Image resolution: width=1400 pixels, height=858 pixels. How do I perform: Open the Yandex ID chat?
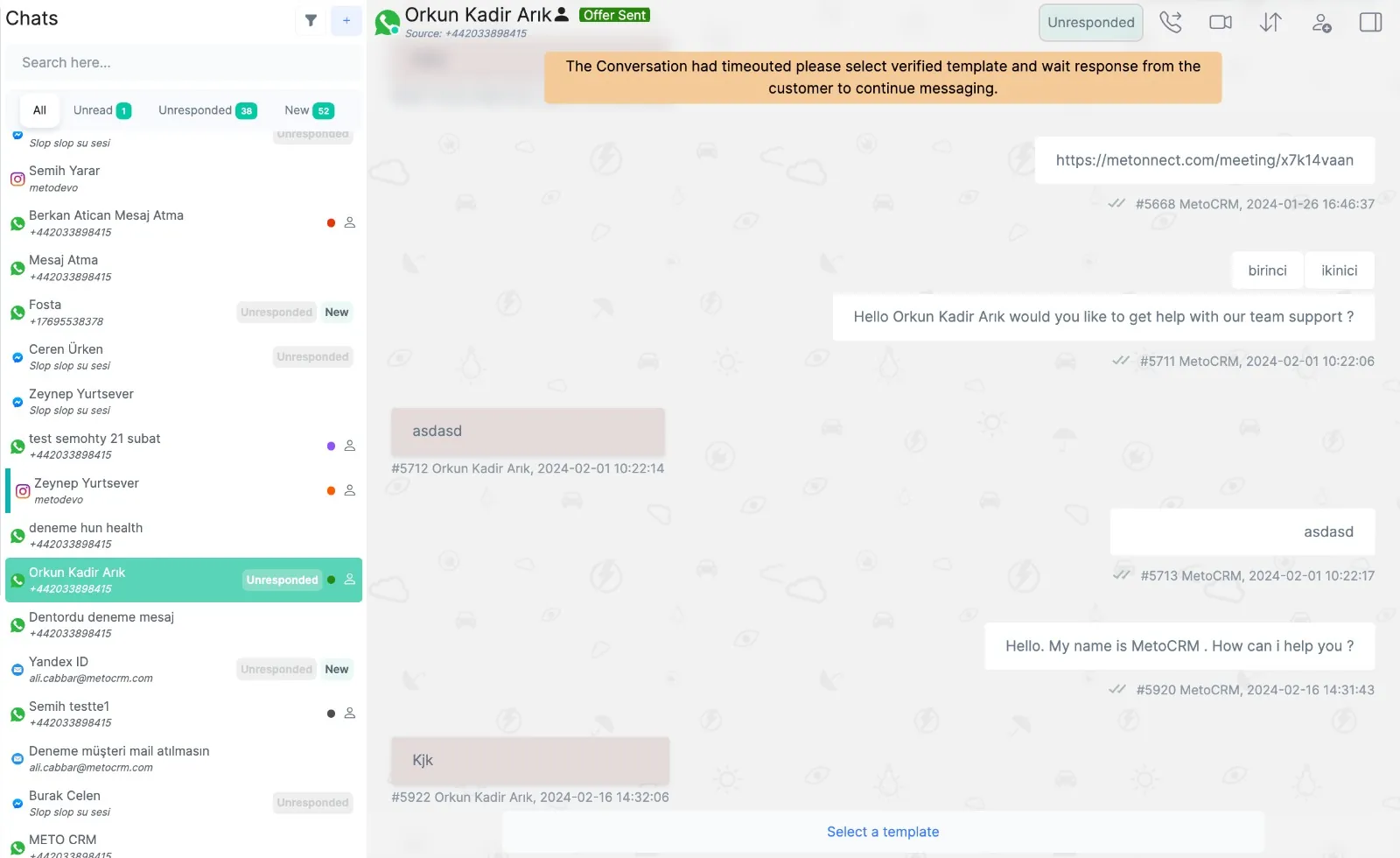tap(184, 670)
